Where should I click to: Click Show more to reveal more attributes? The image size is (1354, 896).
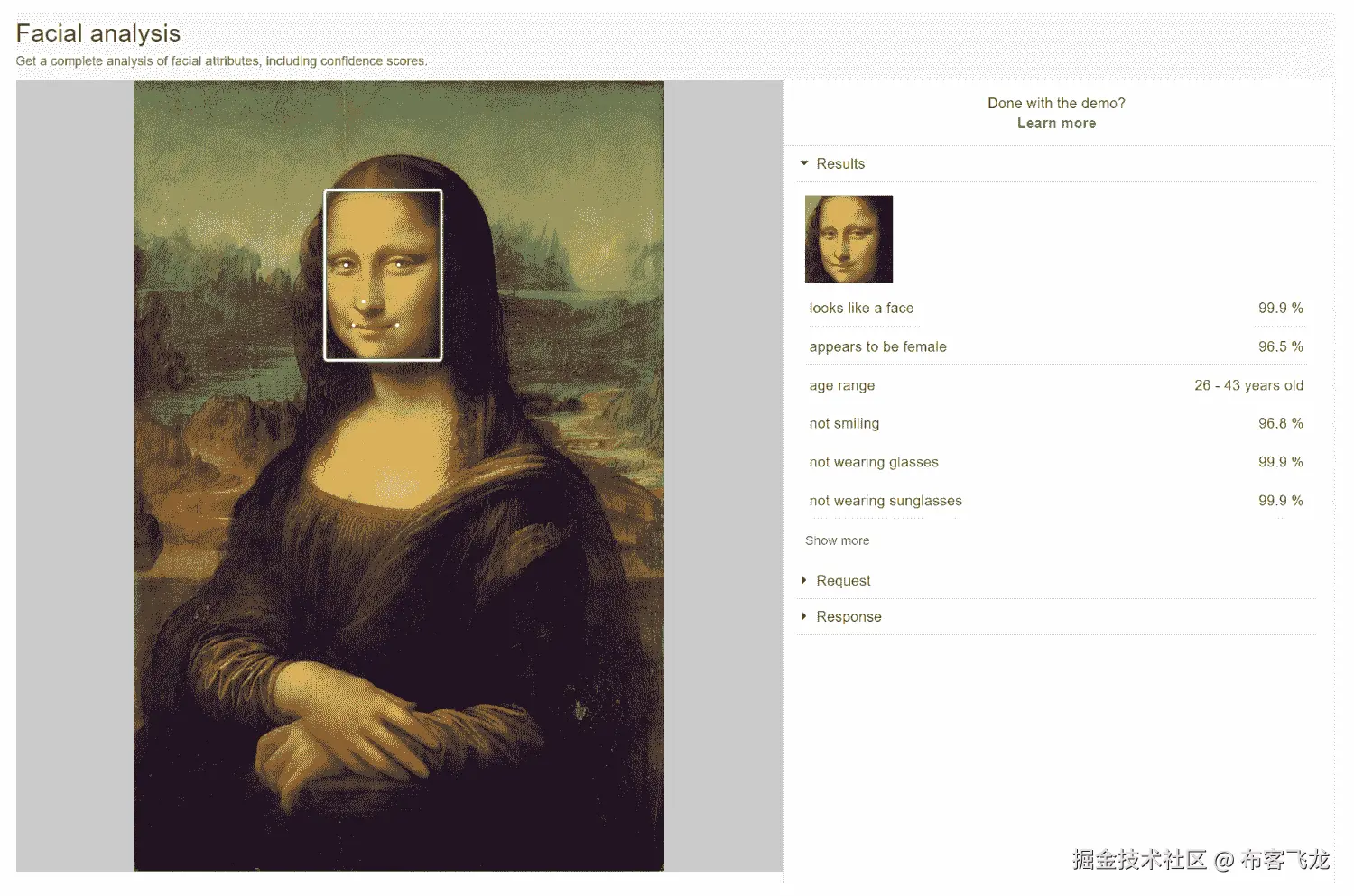tap(837, 540)
